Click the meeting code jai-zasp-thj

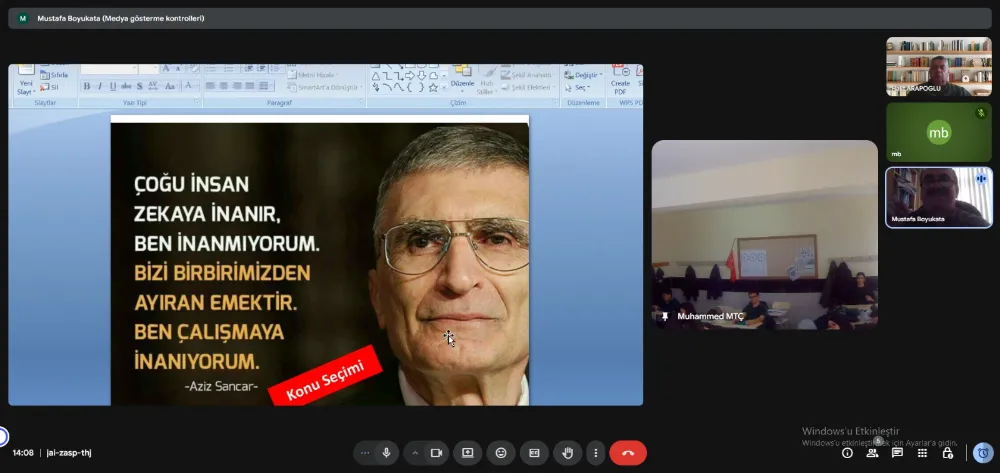coord(69,453)
